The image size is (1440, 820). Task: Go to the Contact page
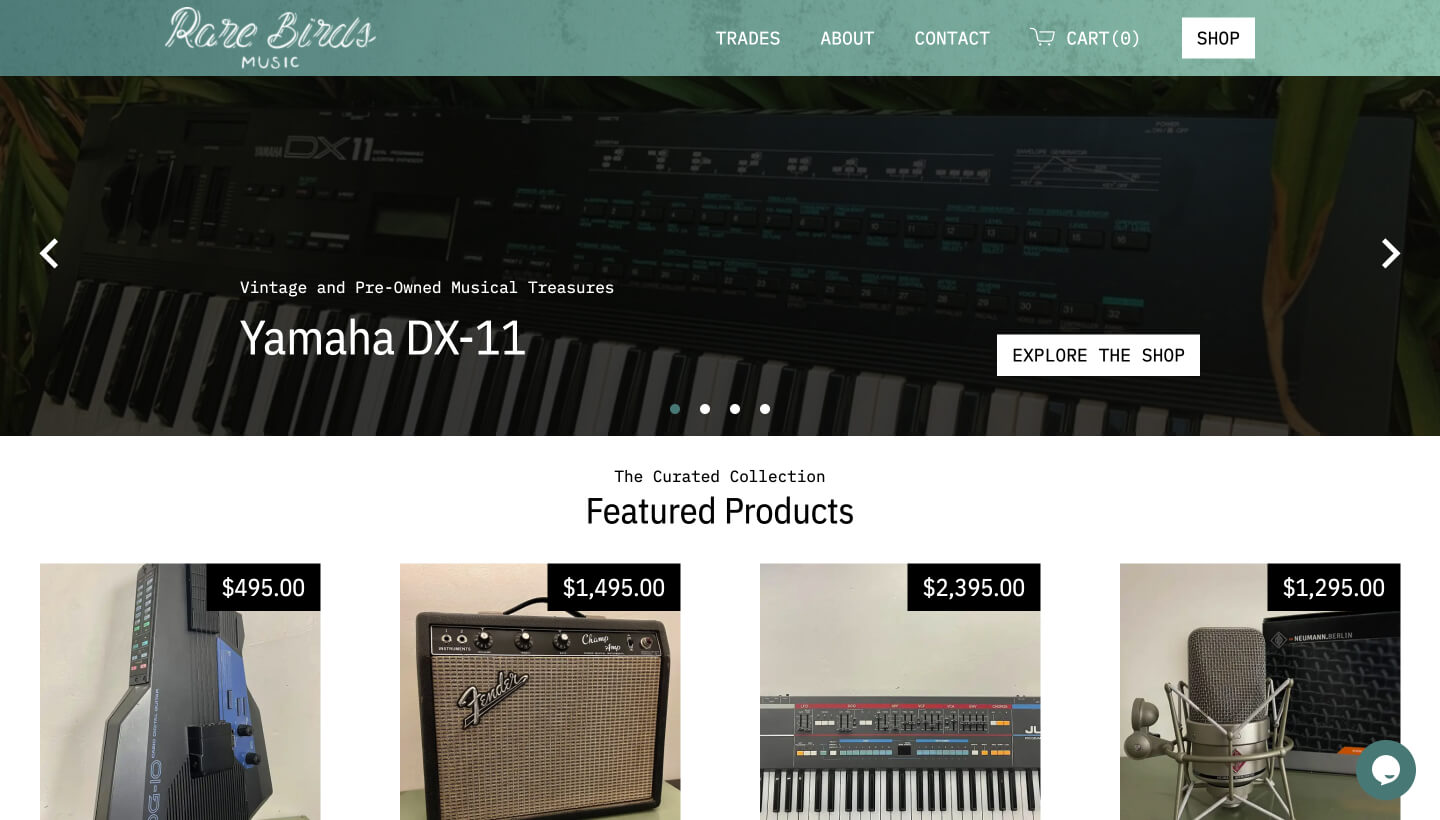click(952, 38)
